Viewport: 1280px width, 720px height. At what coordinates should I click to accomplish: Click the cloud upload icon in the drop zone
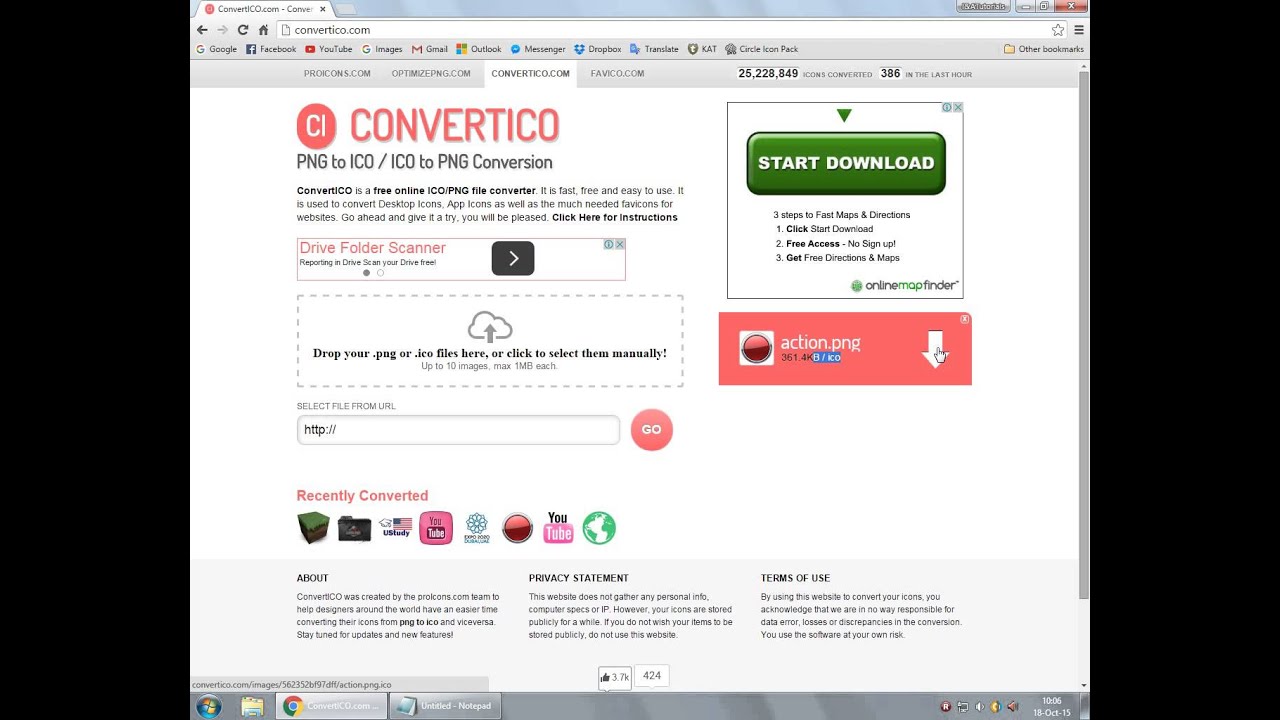pos(490,327)
